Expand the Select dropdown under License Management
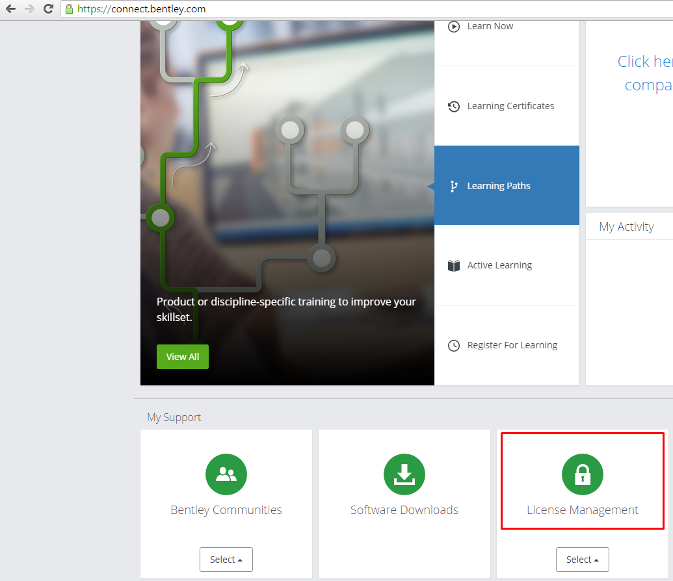This screenshot has height=581, width=673. tap(582, 560)
